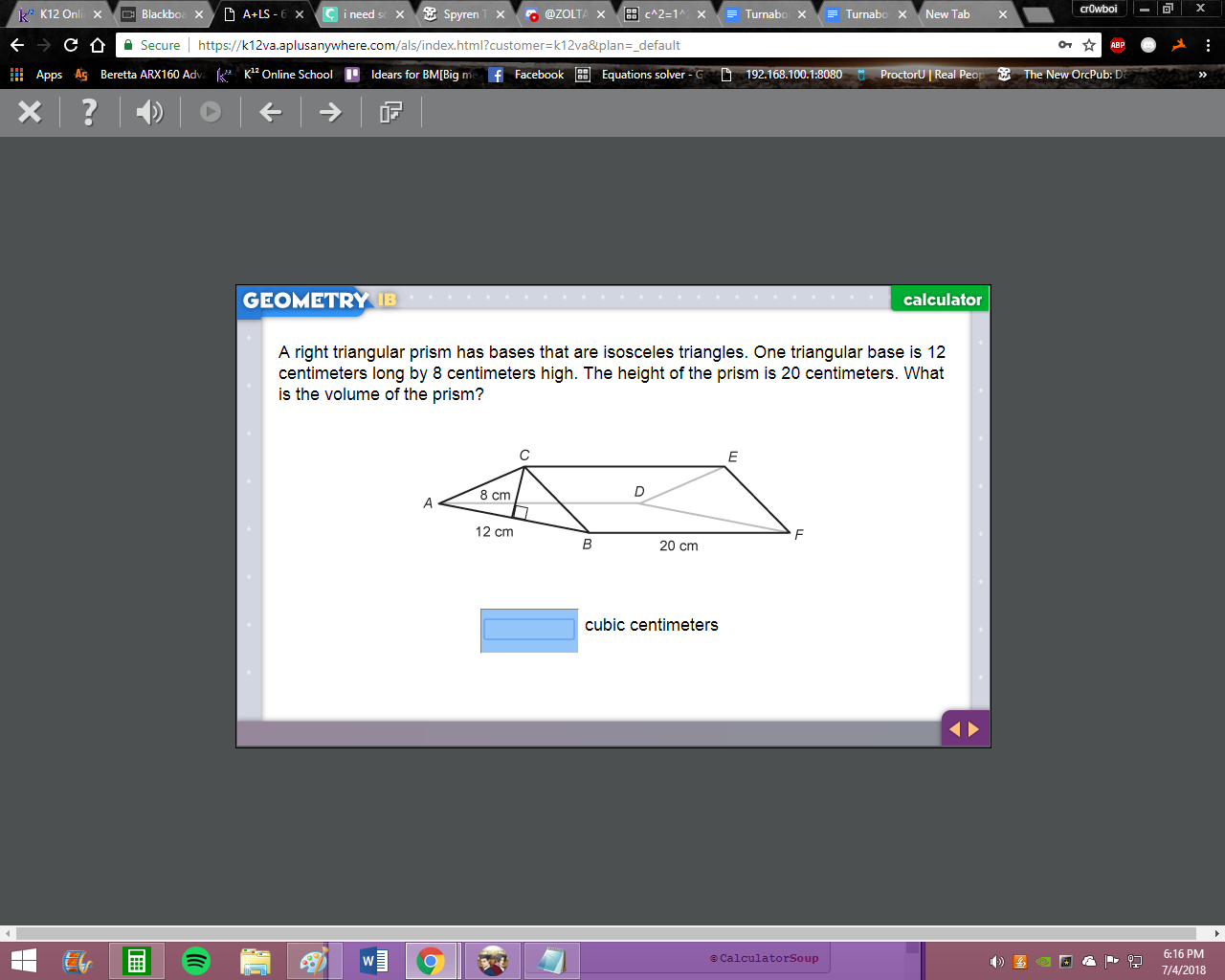The height and width of the screenshot is (980, 1225).
Task: Close the lesson with the X icon
Action: point(30,112)
